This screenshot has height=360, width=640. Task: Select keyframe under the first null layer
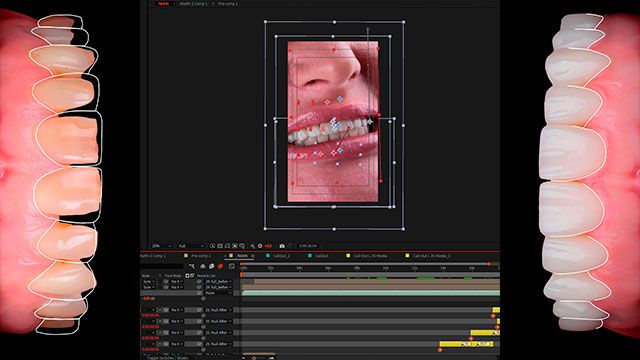pos(493,316)
